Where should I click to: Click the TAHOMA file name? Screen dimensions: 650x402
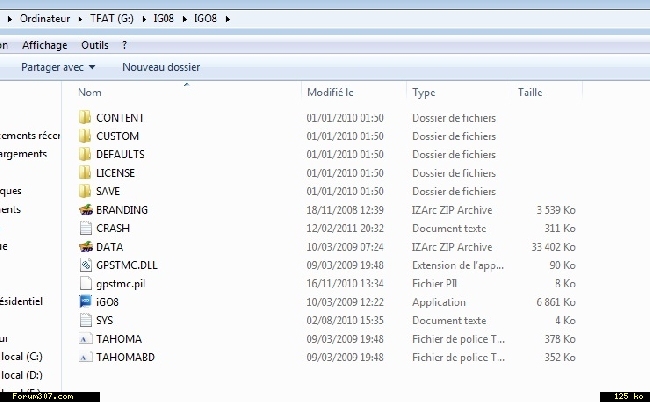119,339
